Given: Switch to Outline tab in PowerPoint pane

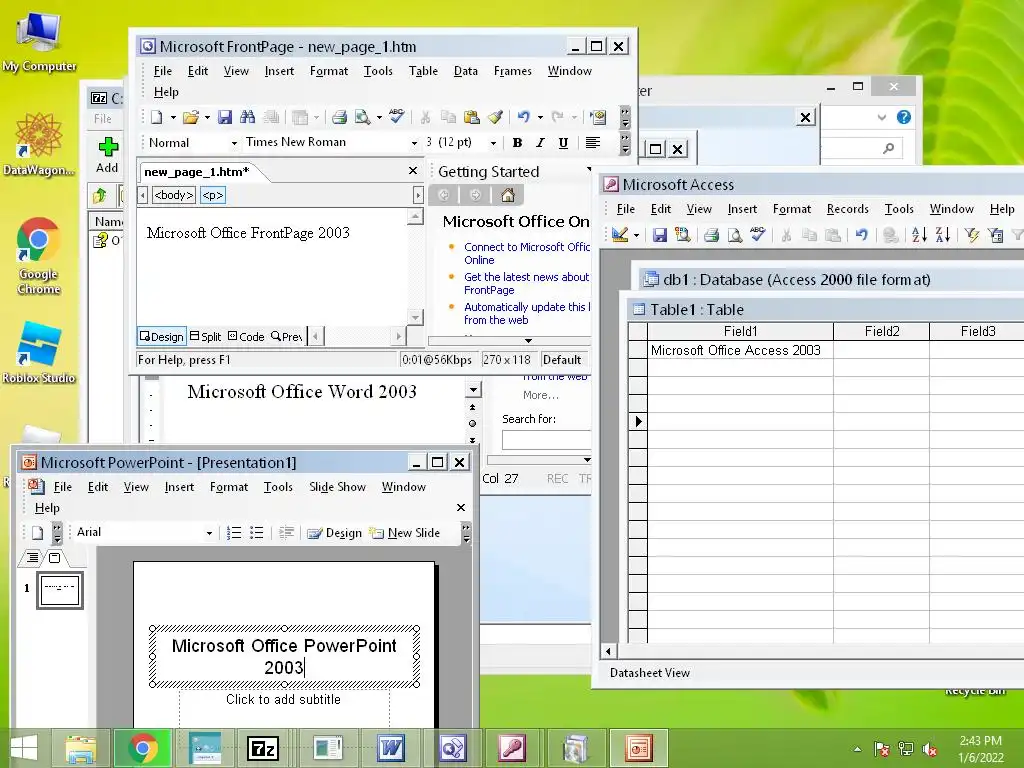Looking at the screenshot, I should (x=31, y=558).
